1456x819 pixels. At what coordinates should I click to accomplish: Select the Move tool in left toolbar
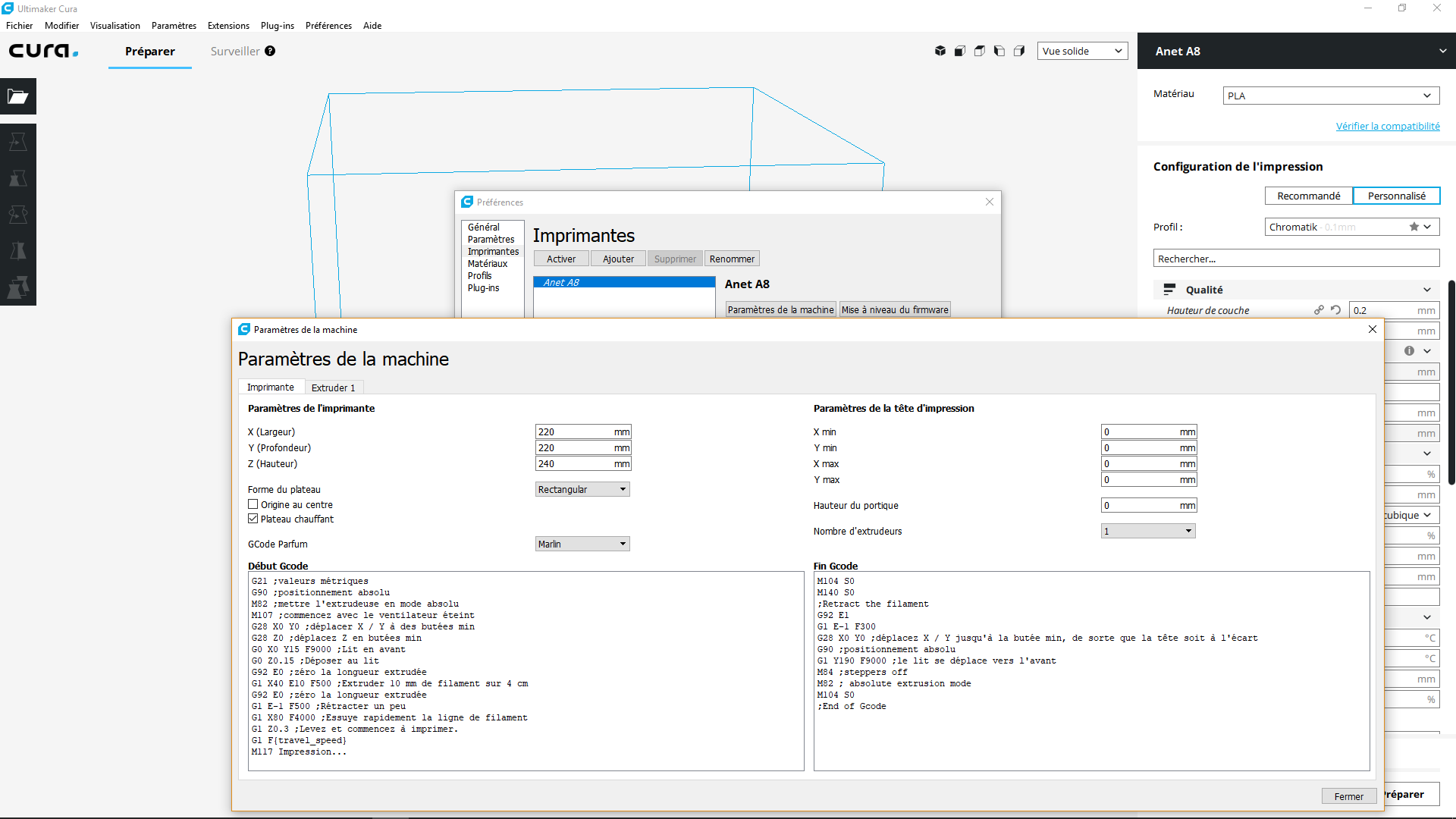click(18, 142)
